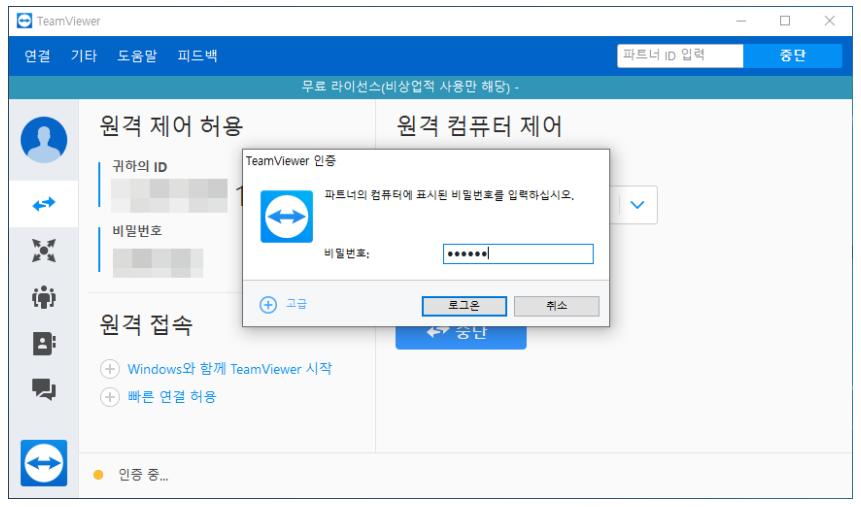
Task: Click the blurred 비밀번호 value
Action: pyautogui.click(x=158, y=263)
